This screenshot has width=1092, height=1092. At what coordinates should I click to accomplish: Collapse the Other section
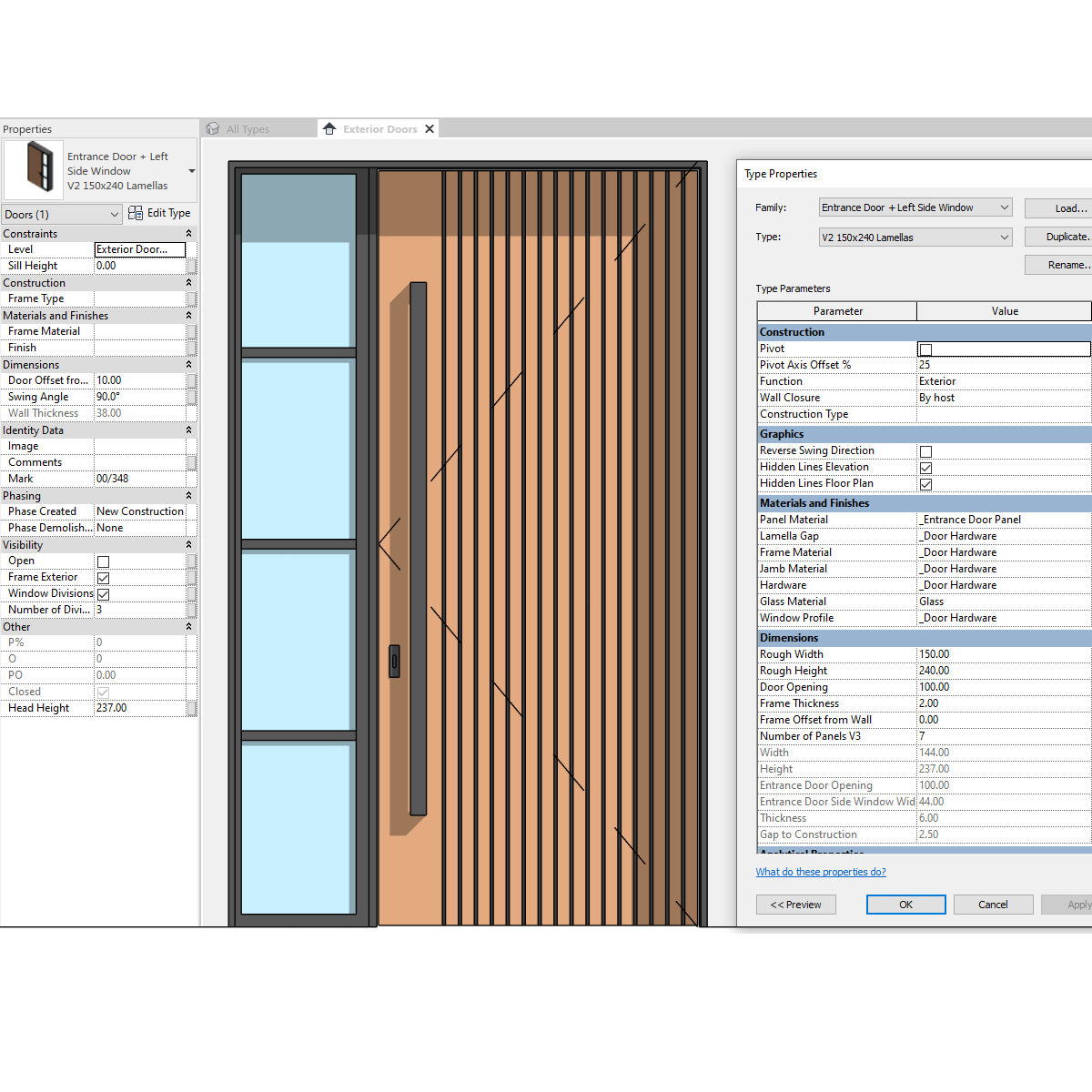coord(188,627)
